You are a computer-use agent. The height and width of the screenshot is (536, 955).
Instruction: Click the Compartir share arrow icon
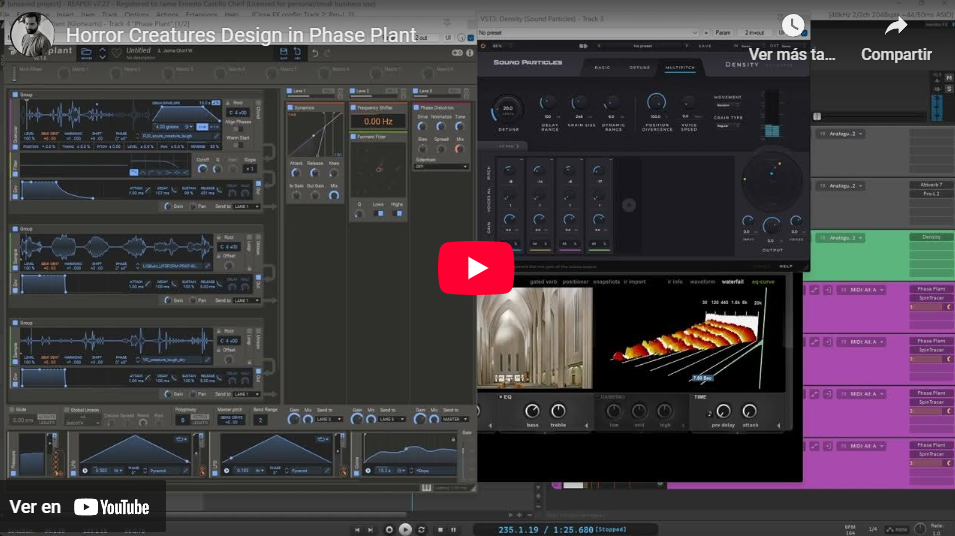896,27
